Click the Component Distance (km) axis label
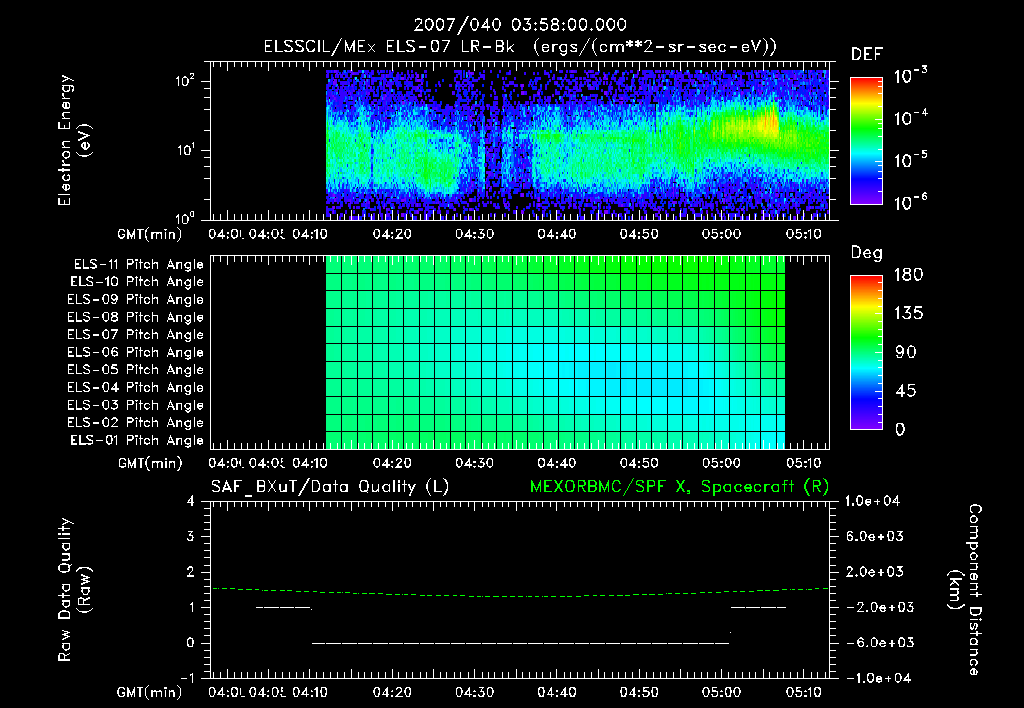1024x708 pixels. 965,590
